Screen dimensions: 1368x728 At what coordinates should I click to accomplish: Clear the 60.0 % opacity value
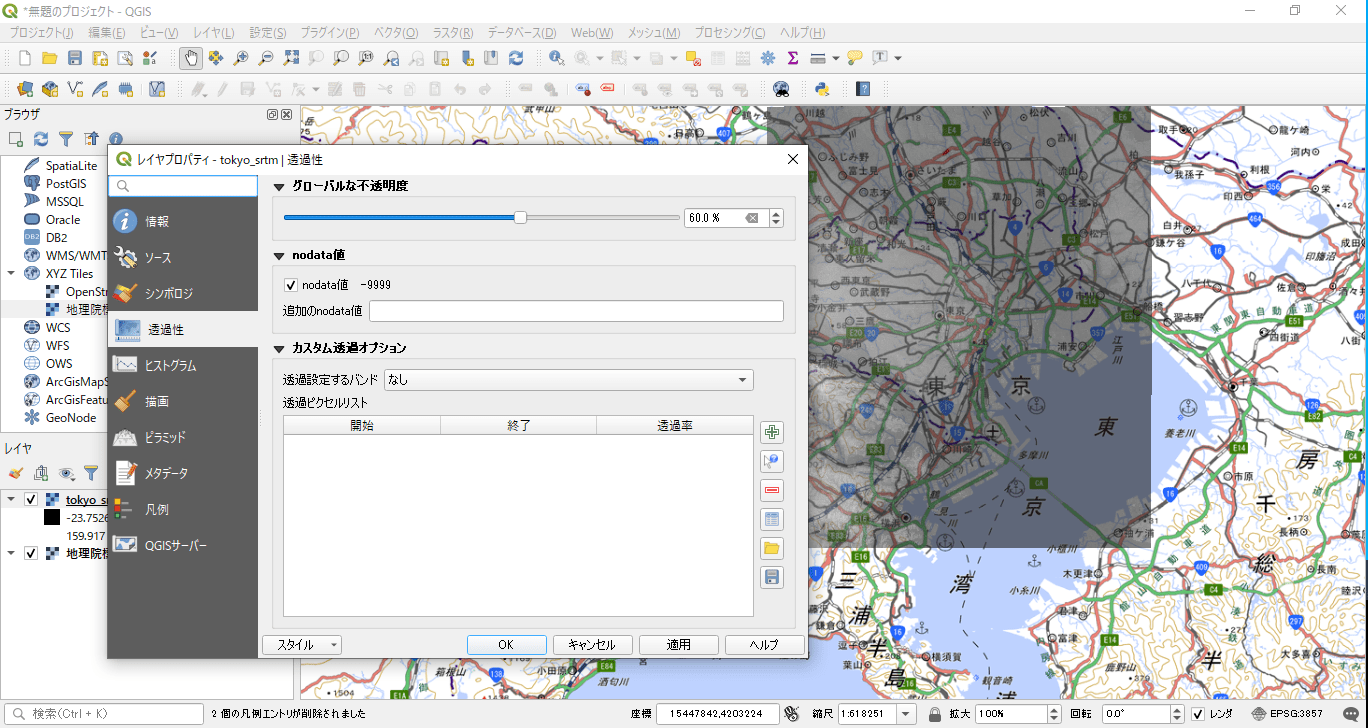tap(751, 217)
